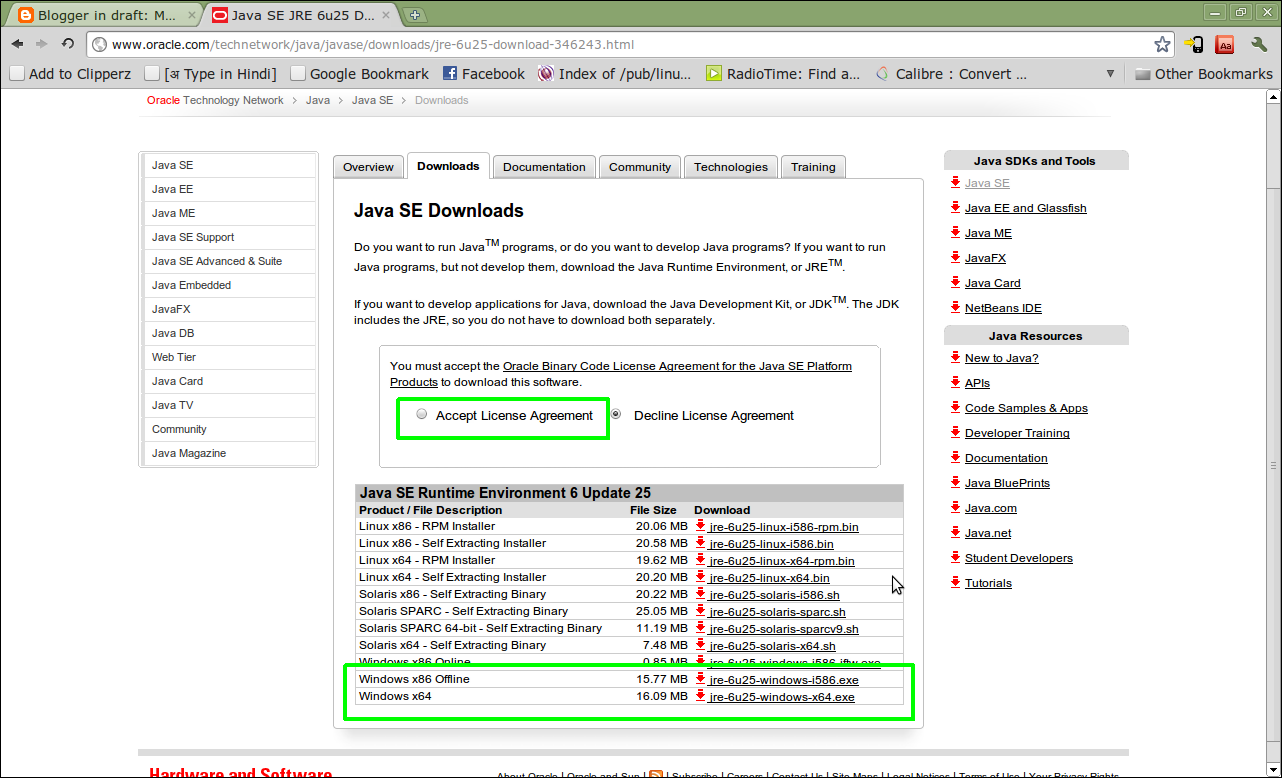Open a new tab with plus button
1282x778 pixels.
coord(415,15)
